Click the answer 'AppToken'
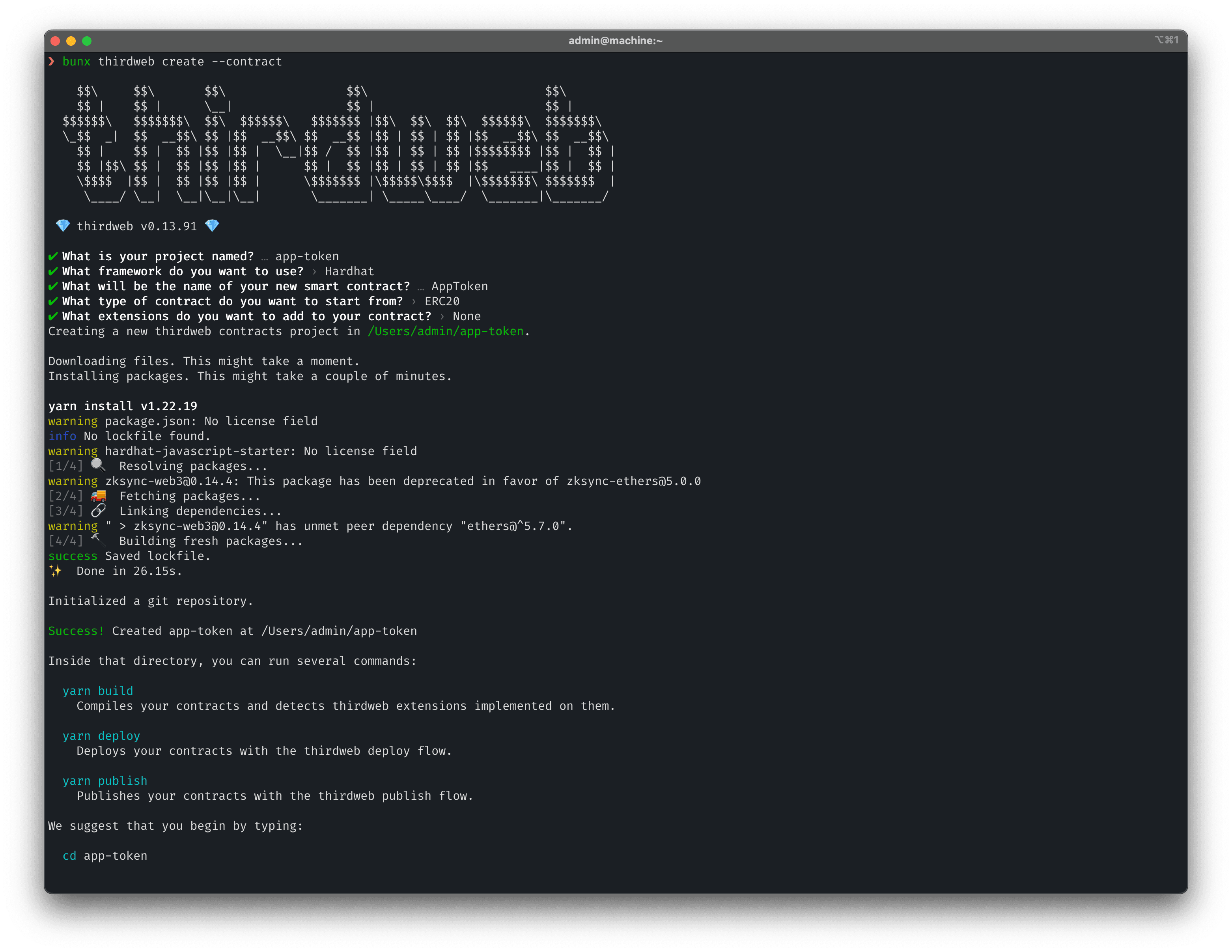 pyautogui.click(x=460, y=286)
